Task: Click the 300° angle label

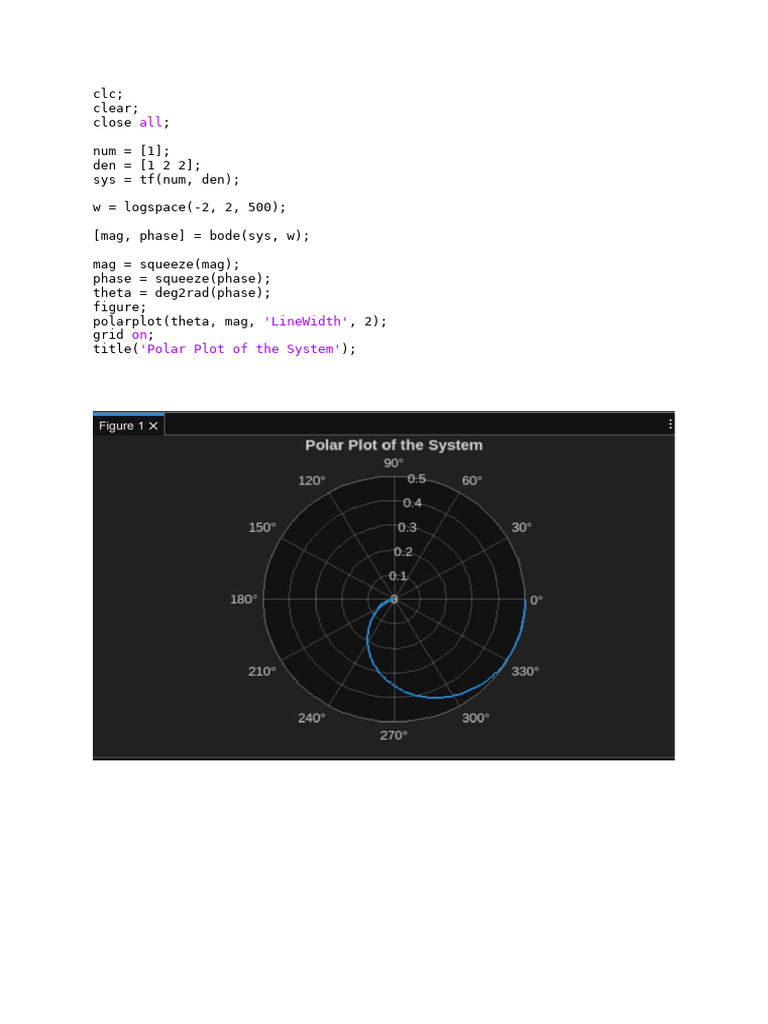Action: click(x=475, y=718)
